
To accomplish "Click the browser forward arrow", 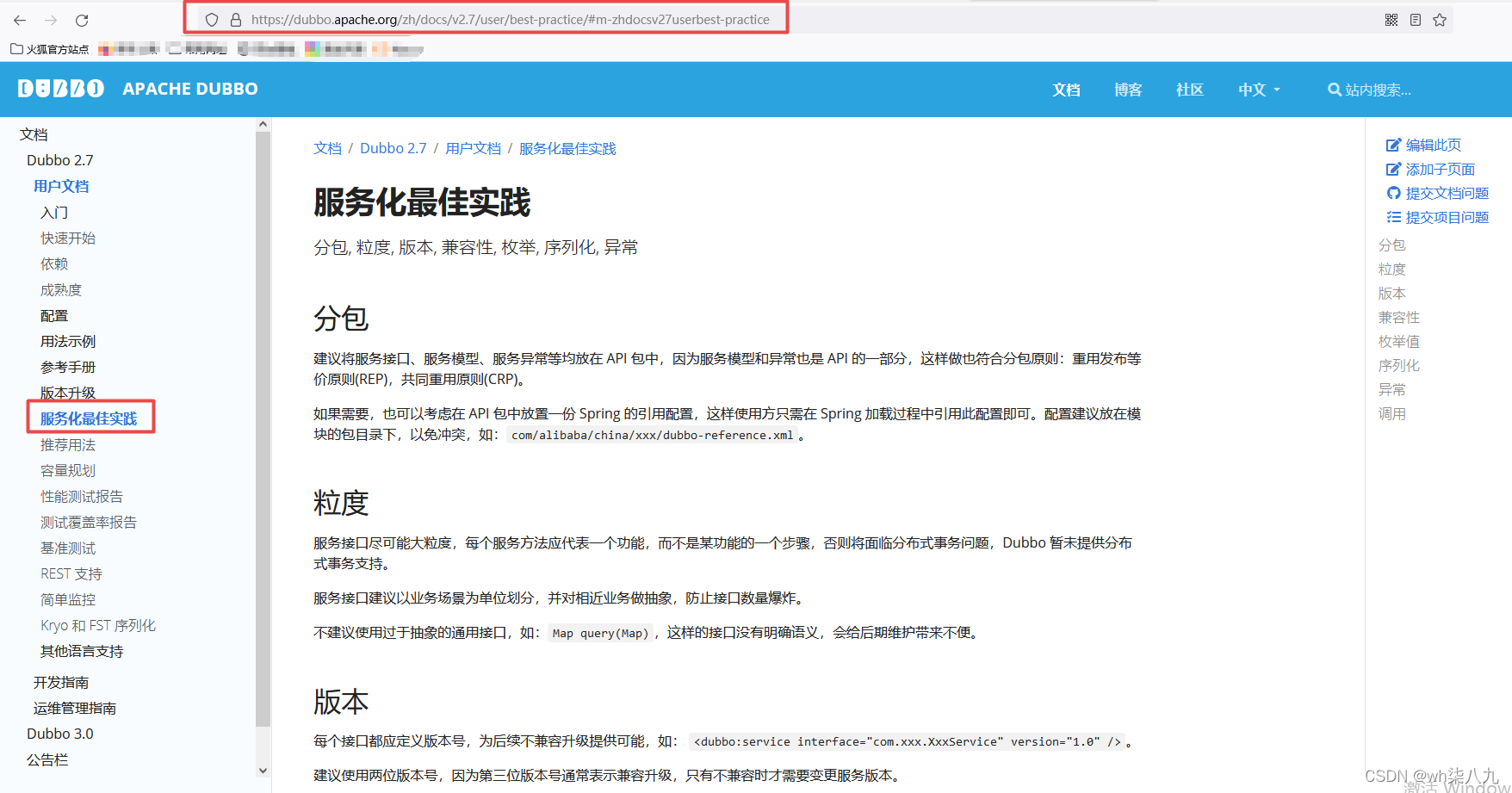I will point(51,20).
